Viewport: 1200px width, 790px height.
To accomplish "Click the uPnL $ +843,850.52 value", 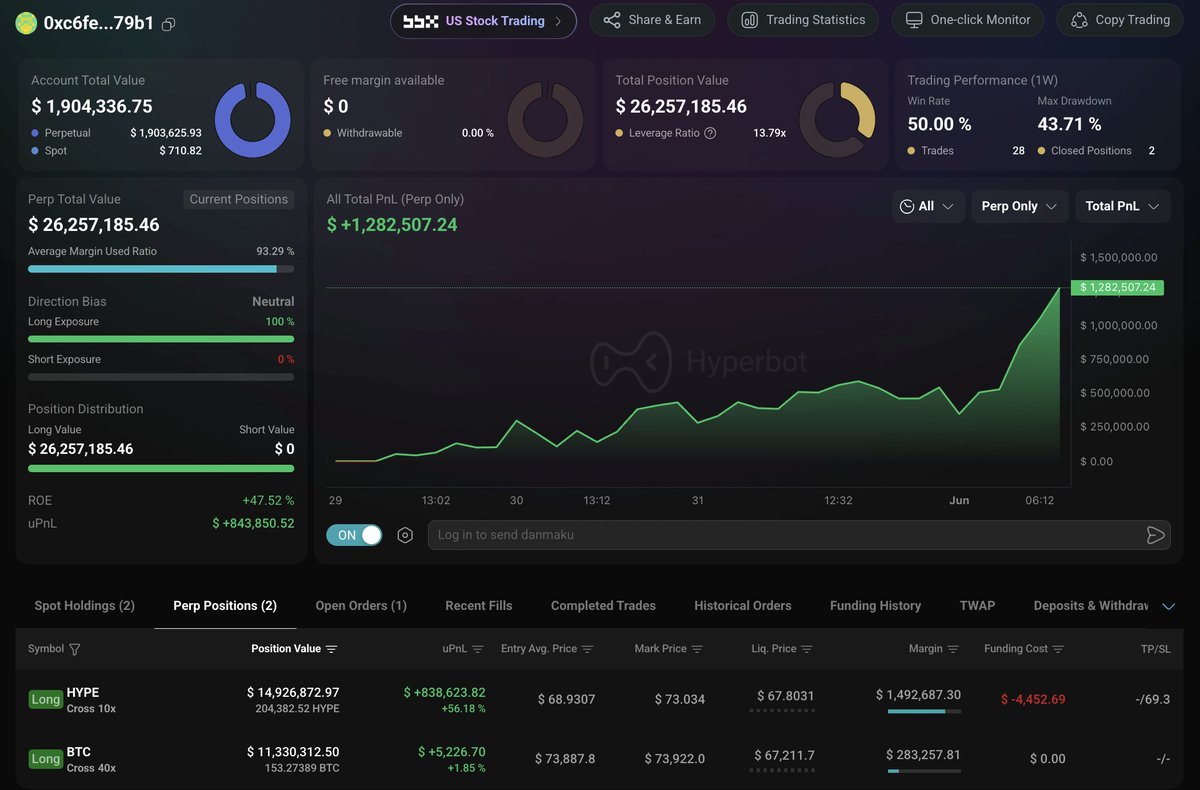I will (253, 523).
